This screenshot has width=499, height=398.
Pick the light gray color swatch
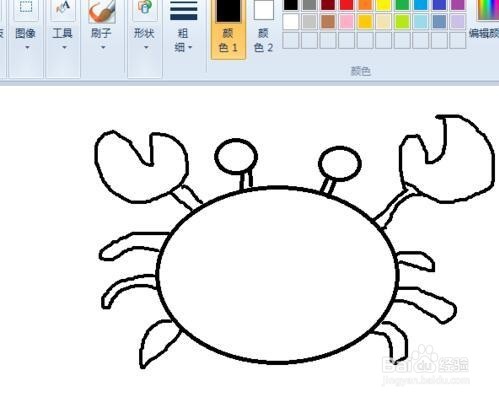click(x=309, y=22)
